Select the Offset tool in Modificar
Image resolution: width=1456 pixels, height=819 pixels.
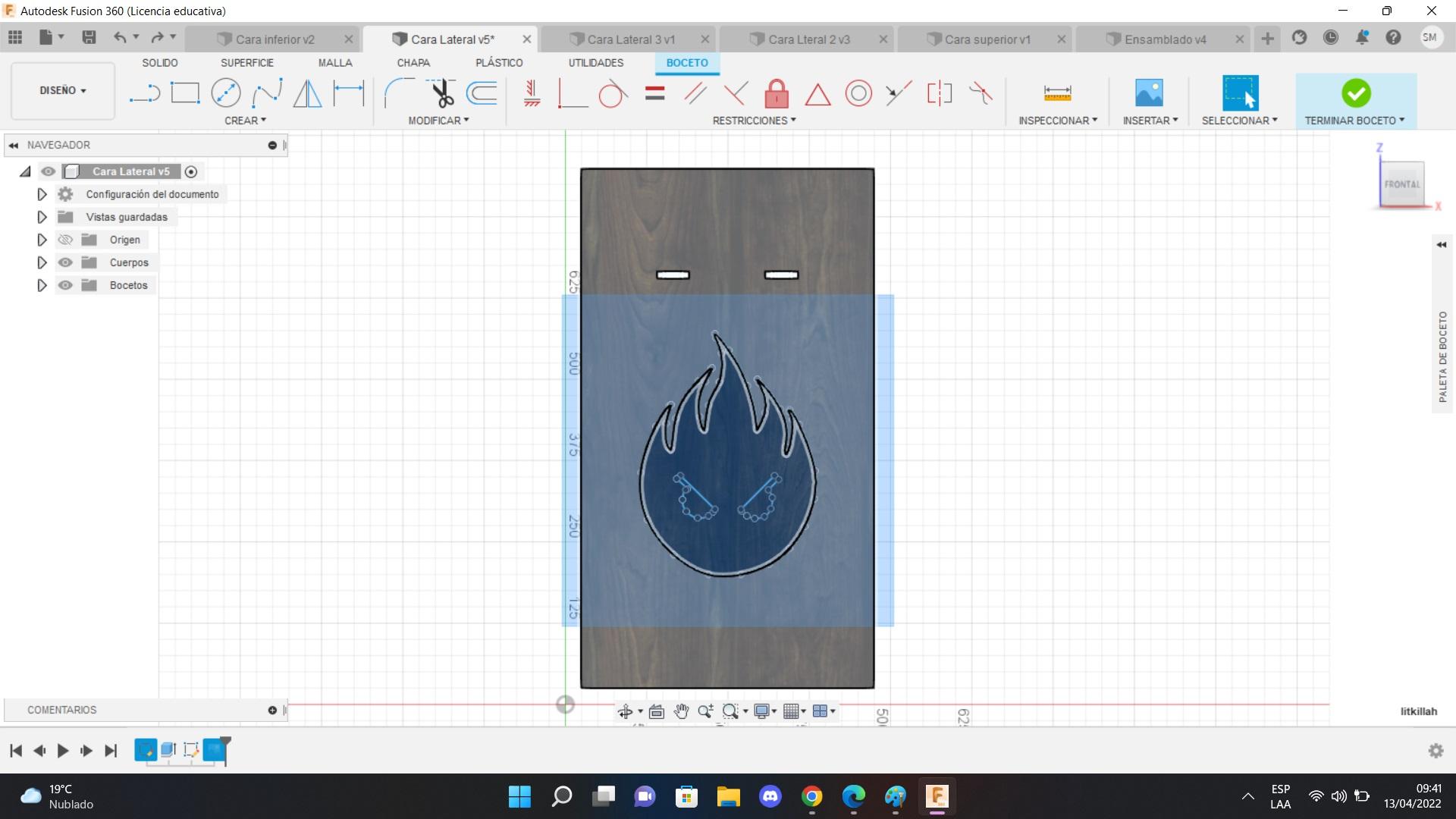coord(482,93)
